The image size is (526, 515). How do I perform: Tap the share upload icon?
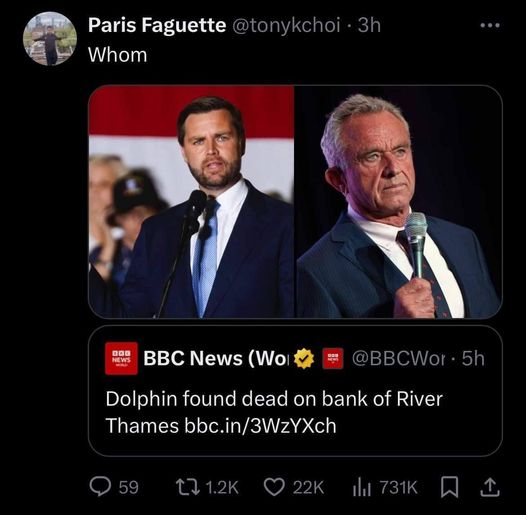[490, 487]
